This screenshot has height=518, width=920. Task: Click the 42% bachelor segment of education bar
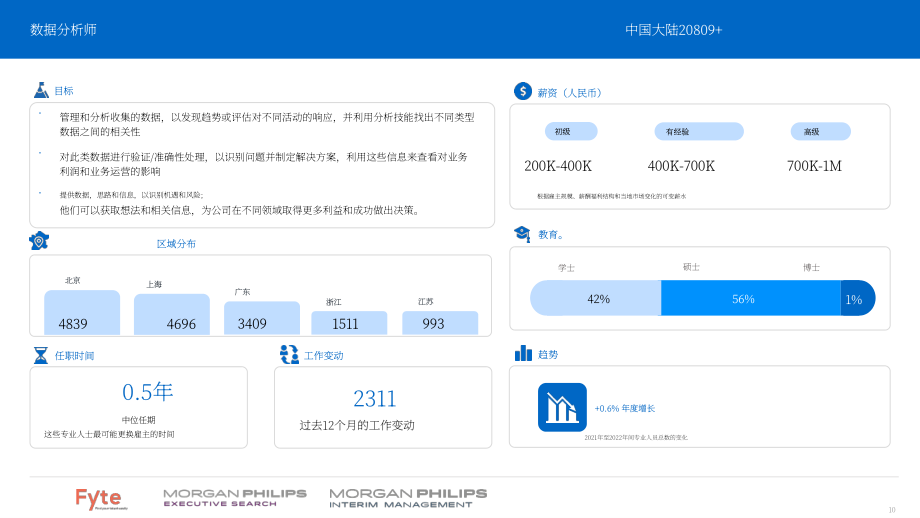(596, 299)
